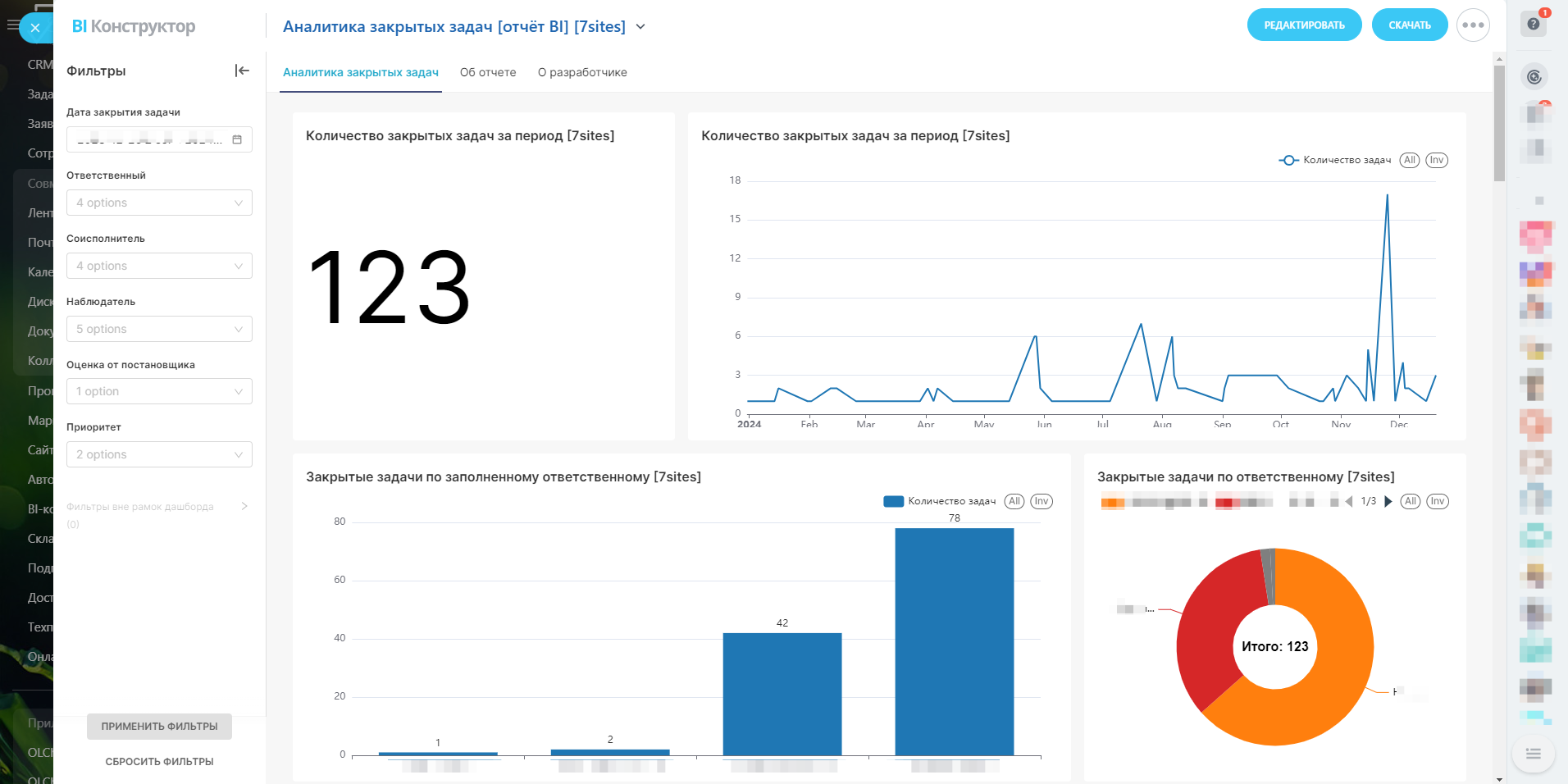Click the three-dots more options button
The width and height of the screenshot is (1568, 784).
click(x=1473, y=25)
